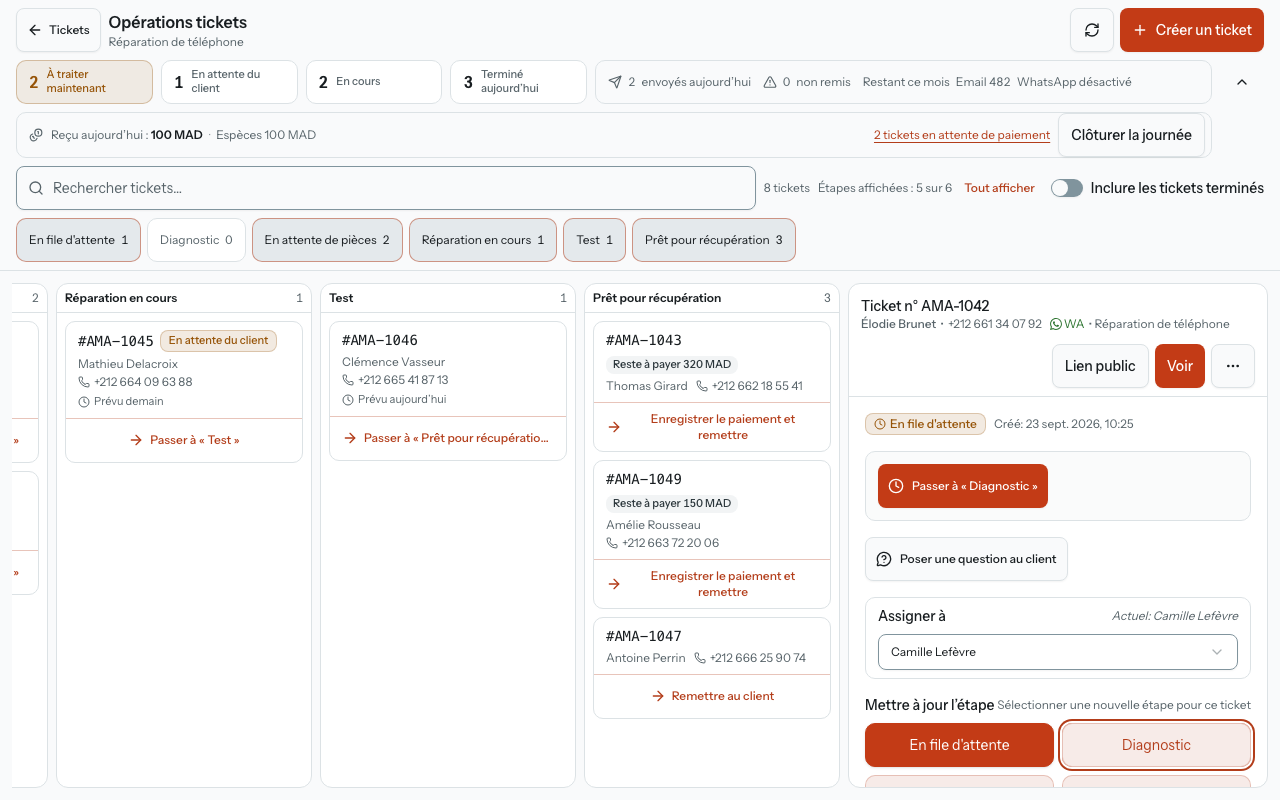Image resolution: width=1280 pixels, height=800 pixels.
Task: Click the WhatsApp WA icon for Élodie Brunet
Action: pyautogui.click(x=1056, y=324)
